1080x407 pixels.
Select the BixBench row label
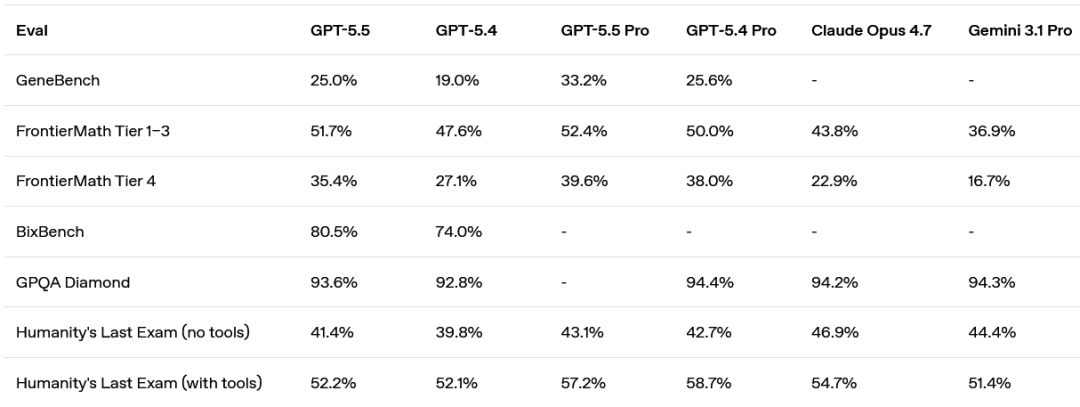coord(50,232)
